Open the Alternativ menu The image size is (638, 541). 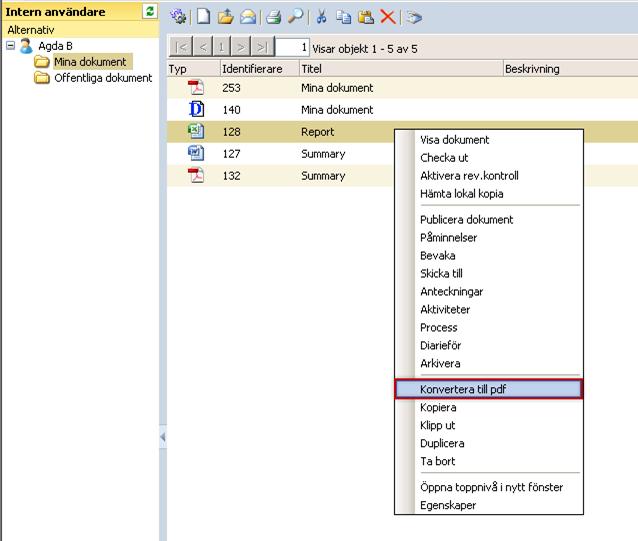(x=31, y=30)
